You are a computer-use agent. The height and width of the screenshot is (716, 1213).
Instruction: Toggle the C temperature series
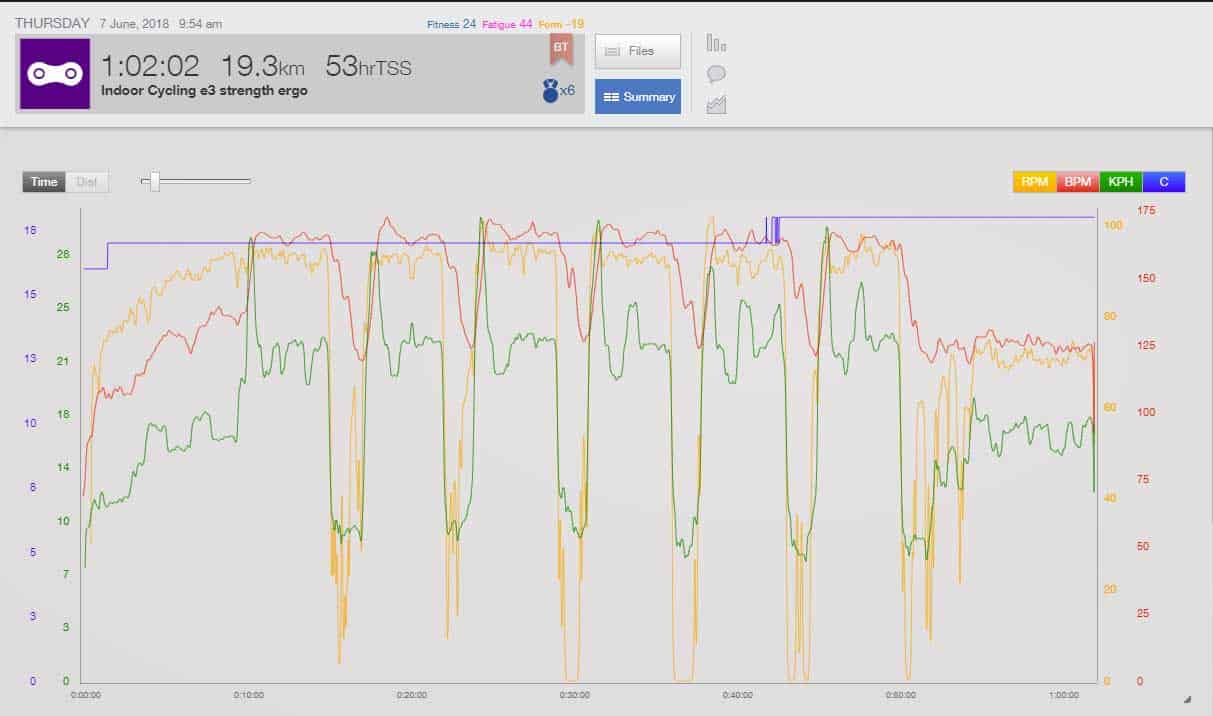(x=1164, y=182)
